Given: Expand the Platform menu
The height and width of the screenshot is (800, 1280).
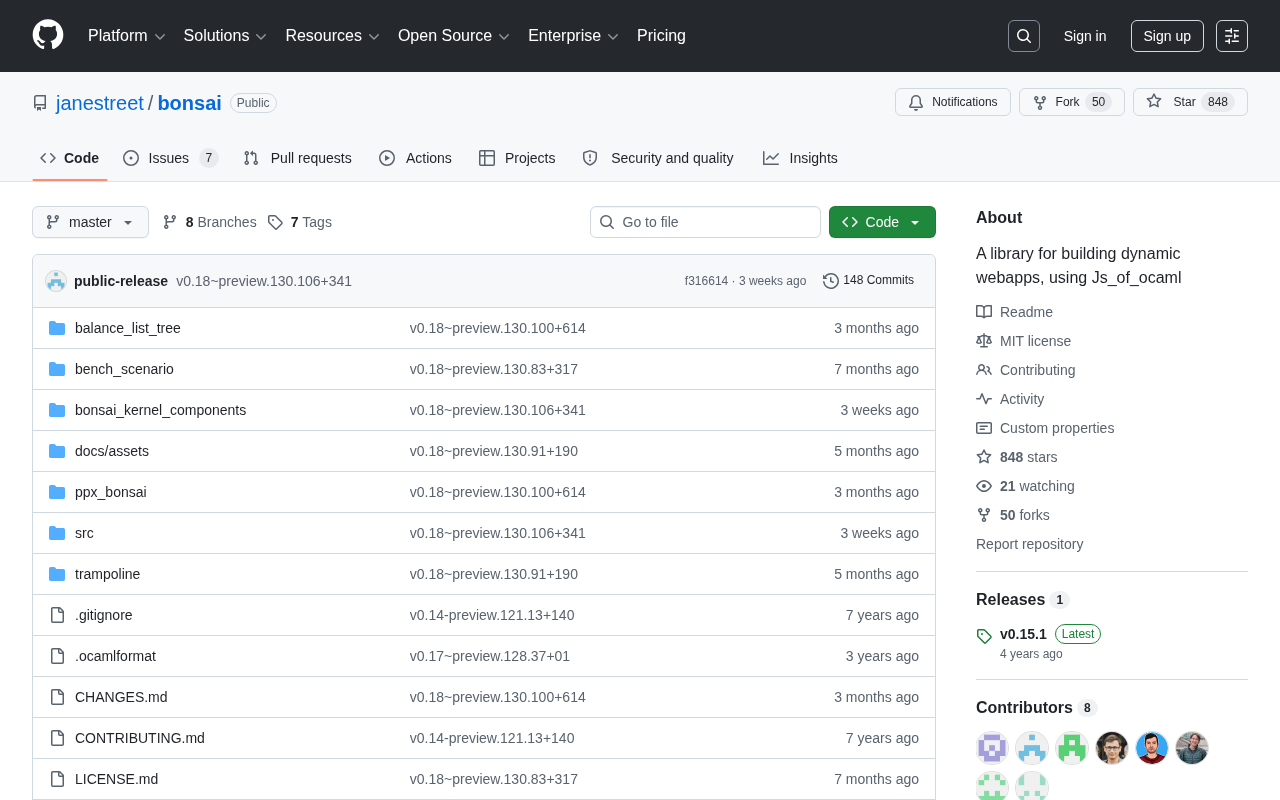Looking at the screenshot, I should [127, 36].
